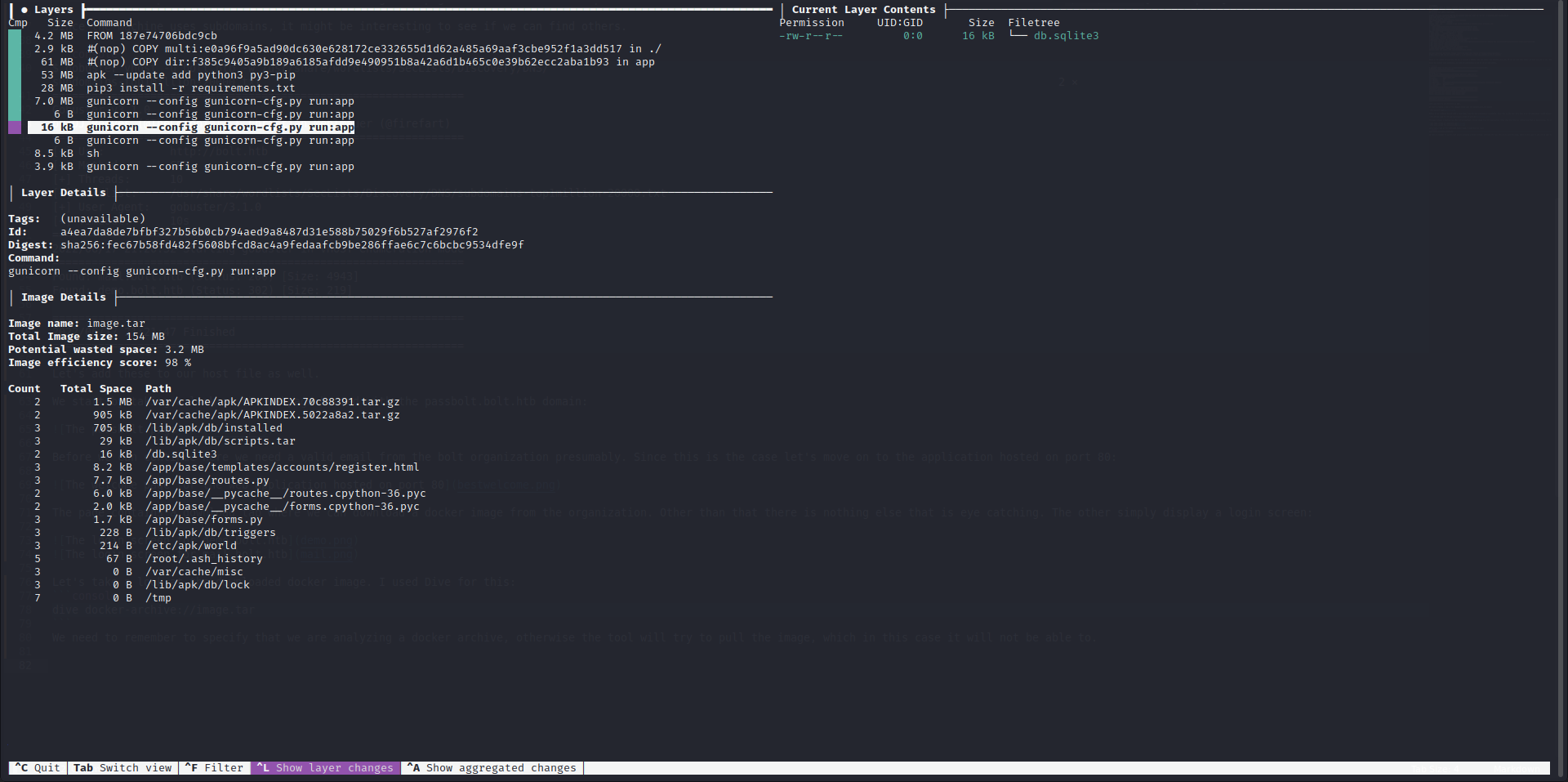Image resolution: width=1568 pixels, height=782 pixels.
Task: Switch to the Layers panel tab
Action: coord(54,10)
